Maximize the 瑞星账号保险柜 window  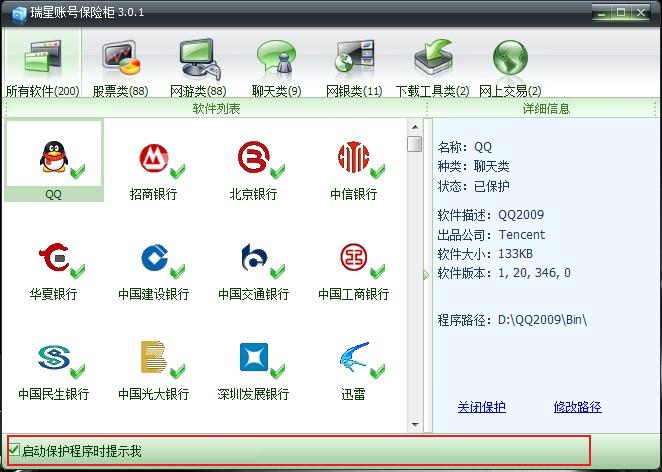click(621, 13)
